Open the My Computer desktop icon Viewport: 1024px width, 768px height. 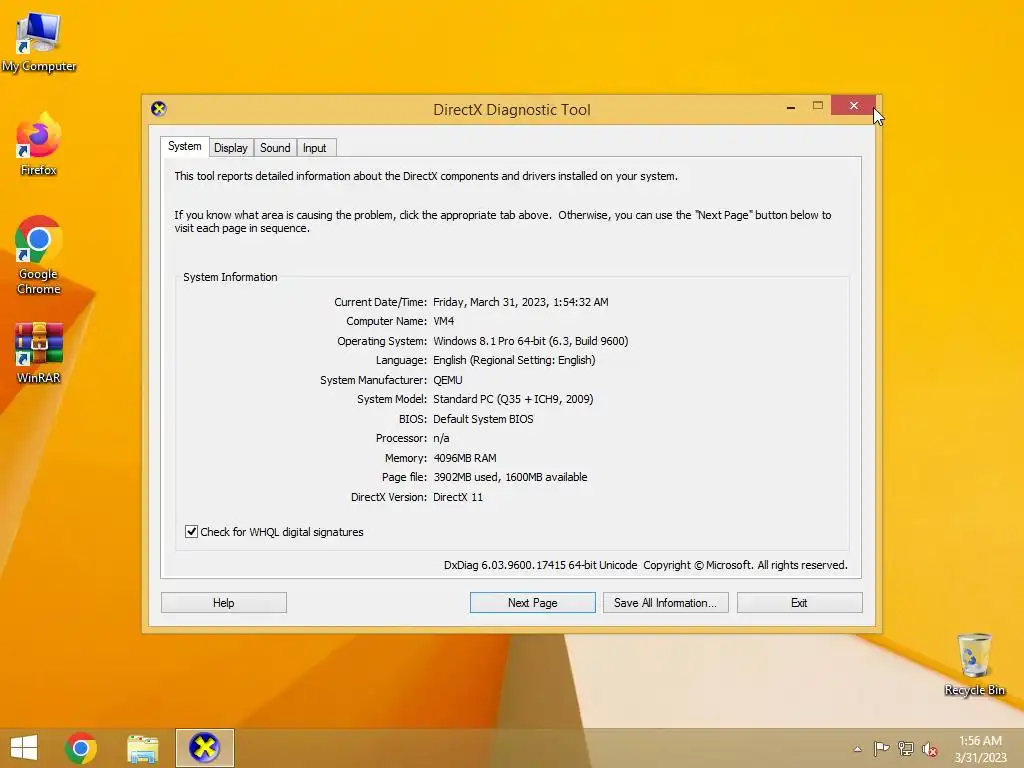click(39, 42)
